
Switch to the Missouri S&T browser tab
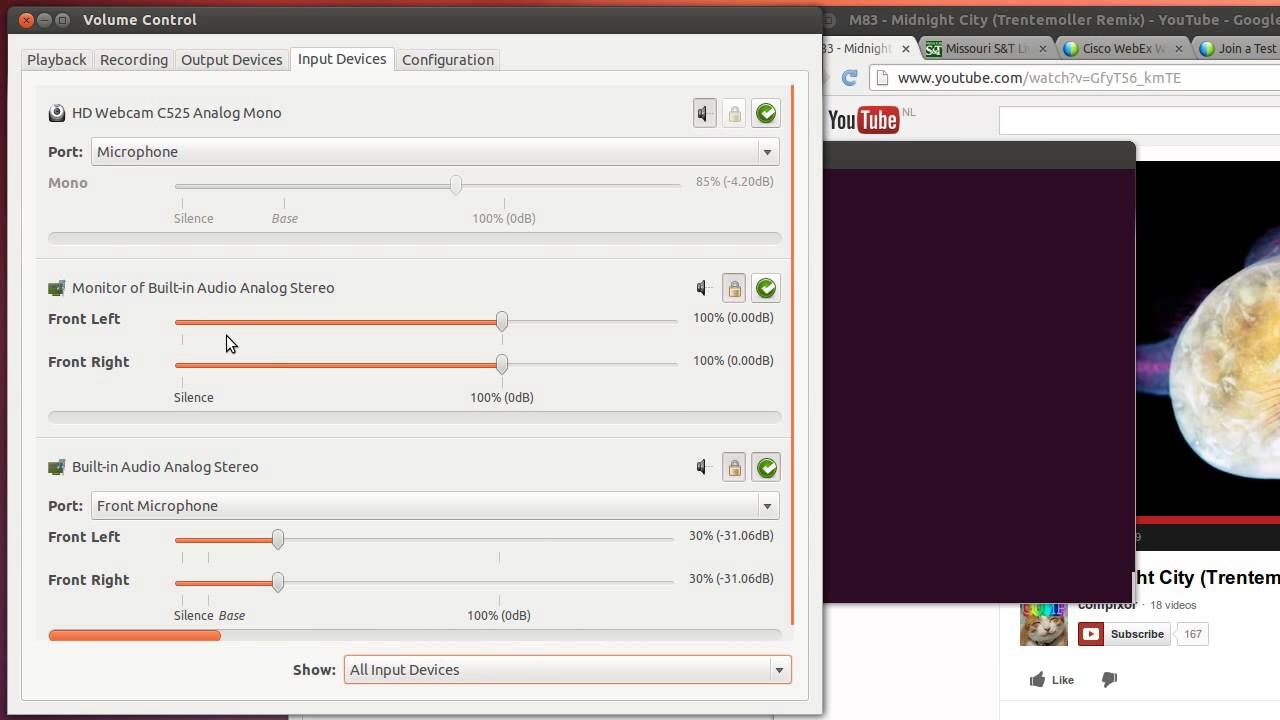(987, 48)
